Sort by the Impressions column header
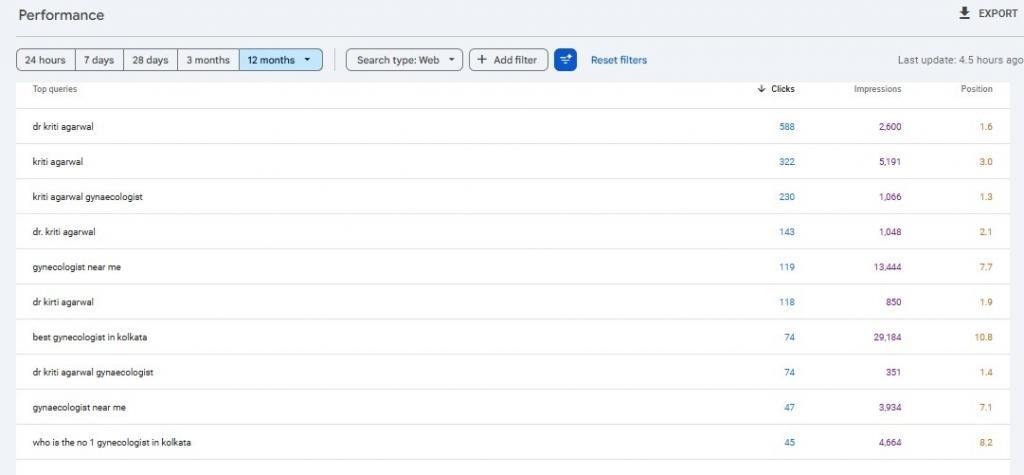 [x=878, y=89]
